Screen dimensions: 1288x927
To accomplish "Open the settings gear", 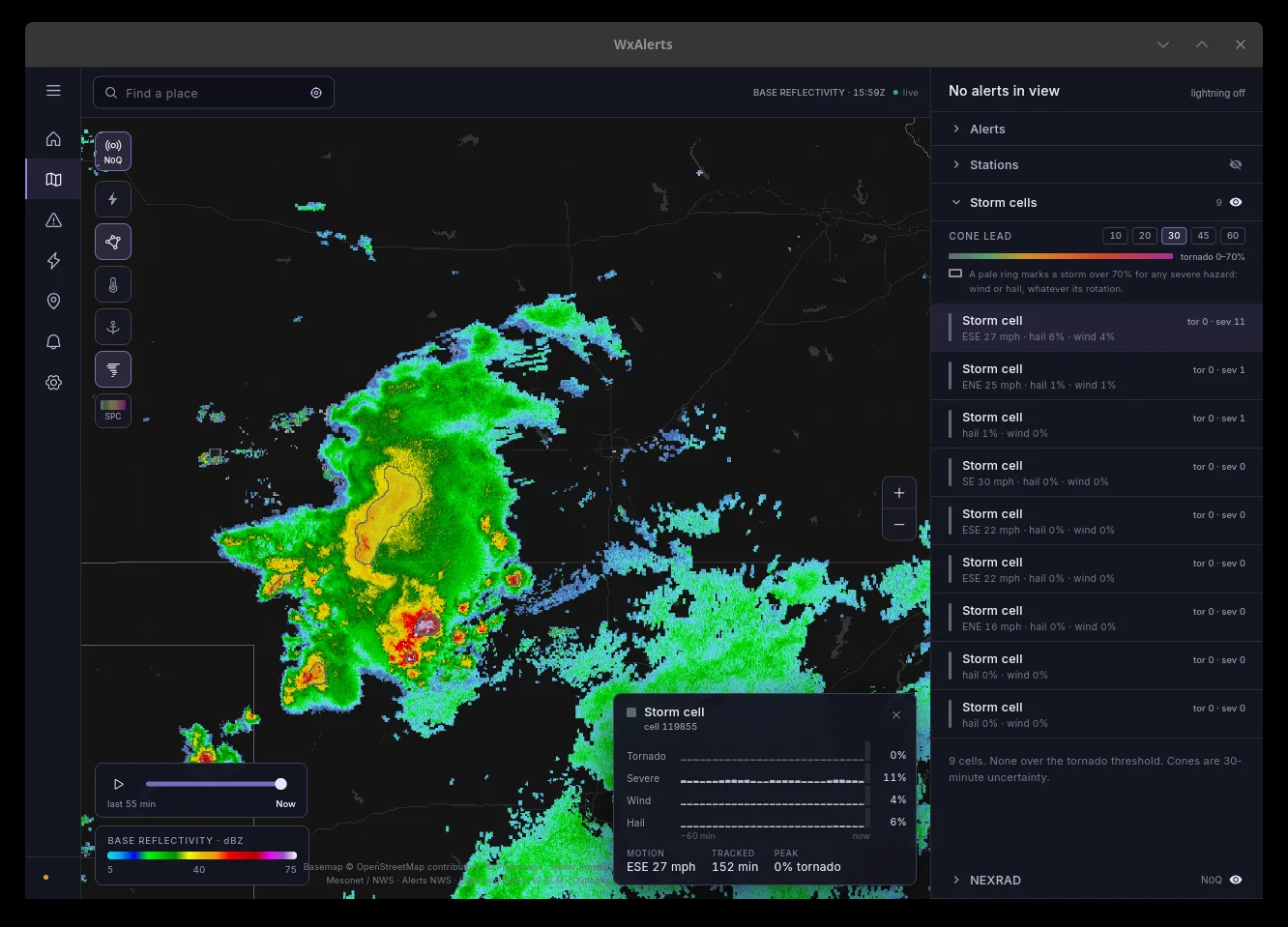I will [53, 382].
